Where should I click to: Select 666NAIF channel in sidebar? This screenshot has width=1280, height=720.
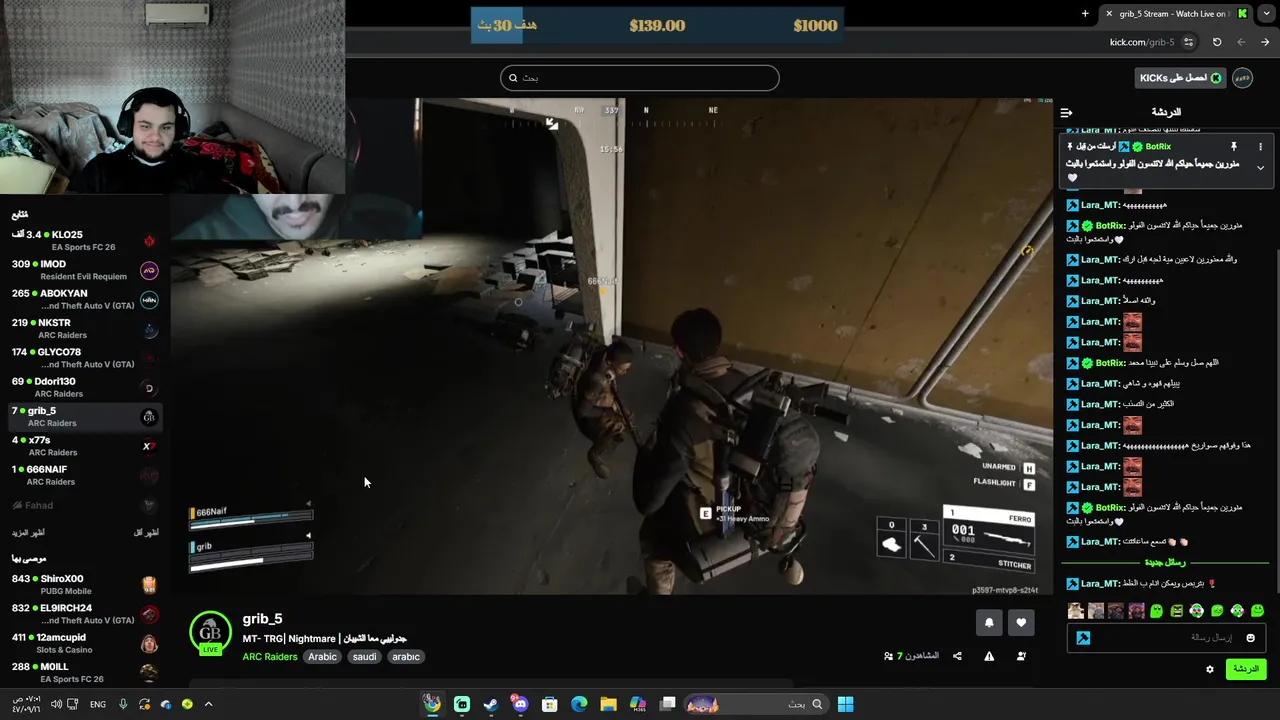coord(85,475)
